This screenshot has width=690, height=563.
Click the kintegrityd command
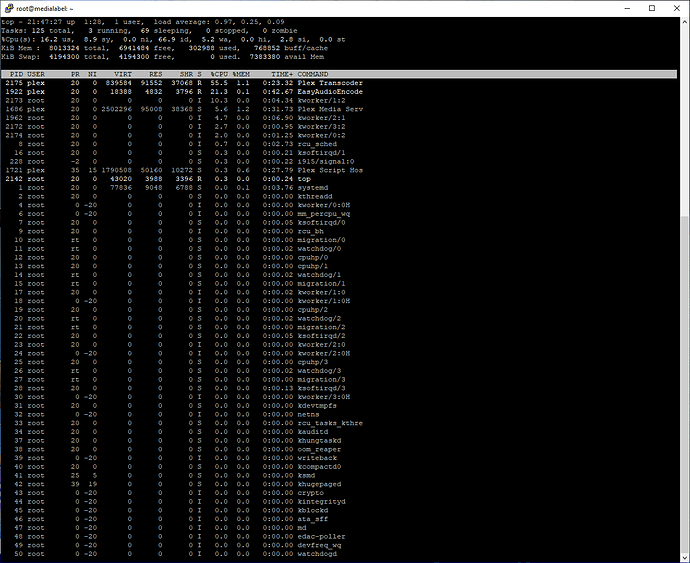[x=321, y=502]
